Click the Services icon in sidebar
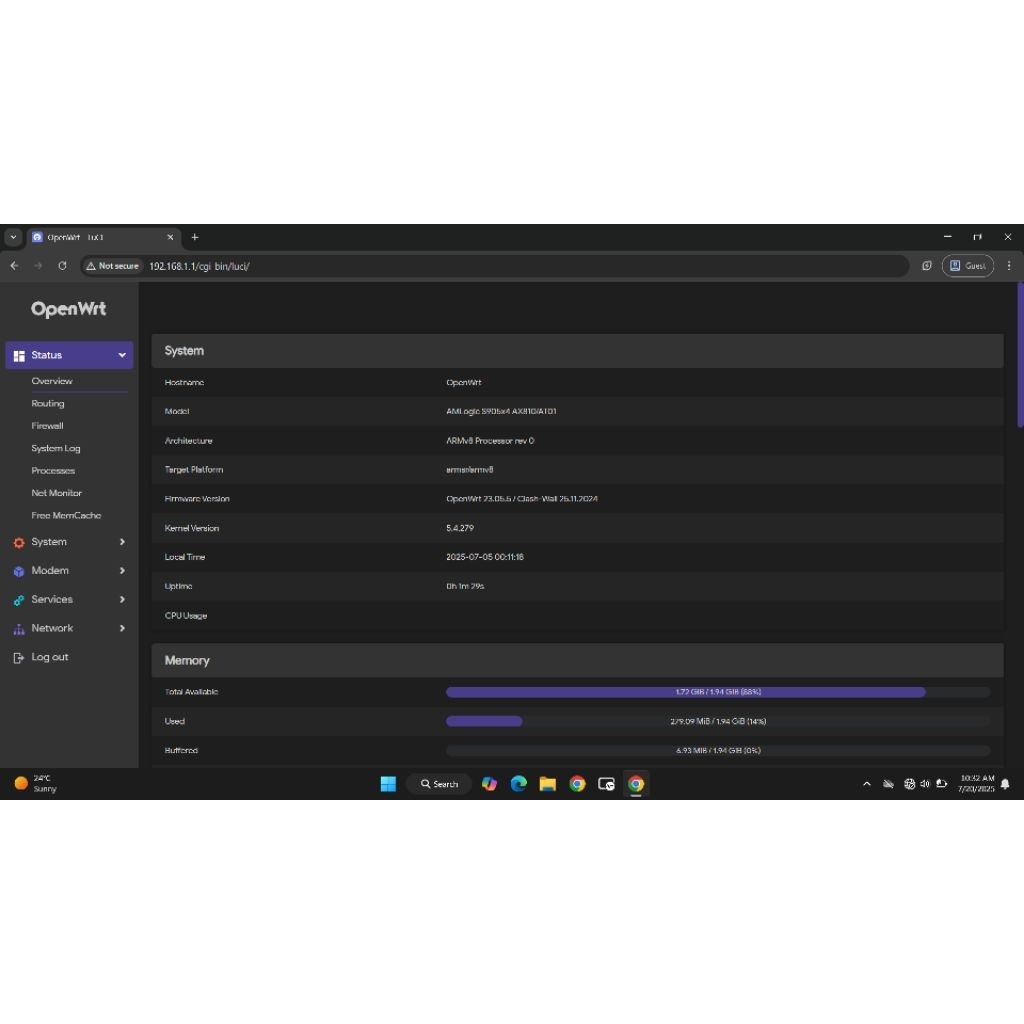 (x=19, y=600)
